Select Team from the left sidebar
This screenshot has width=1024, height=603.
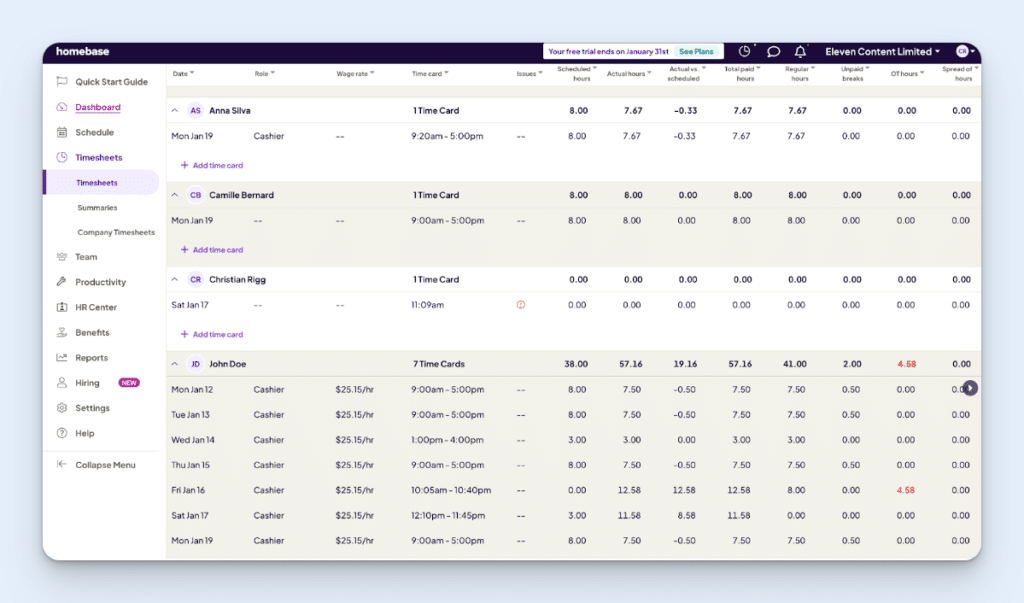point(84,257)
